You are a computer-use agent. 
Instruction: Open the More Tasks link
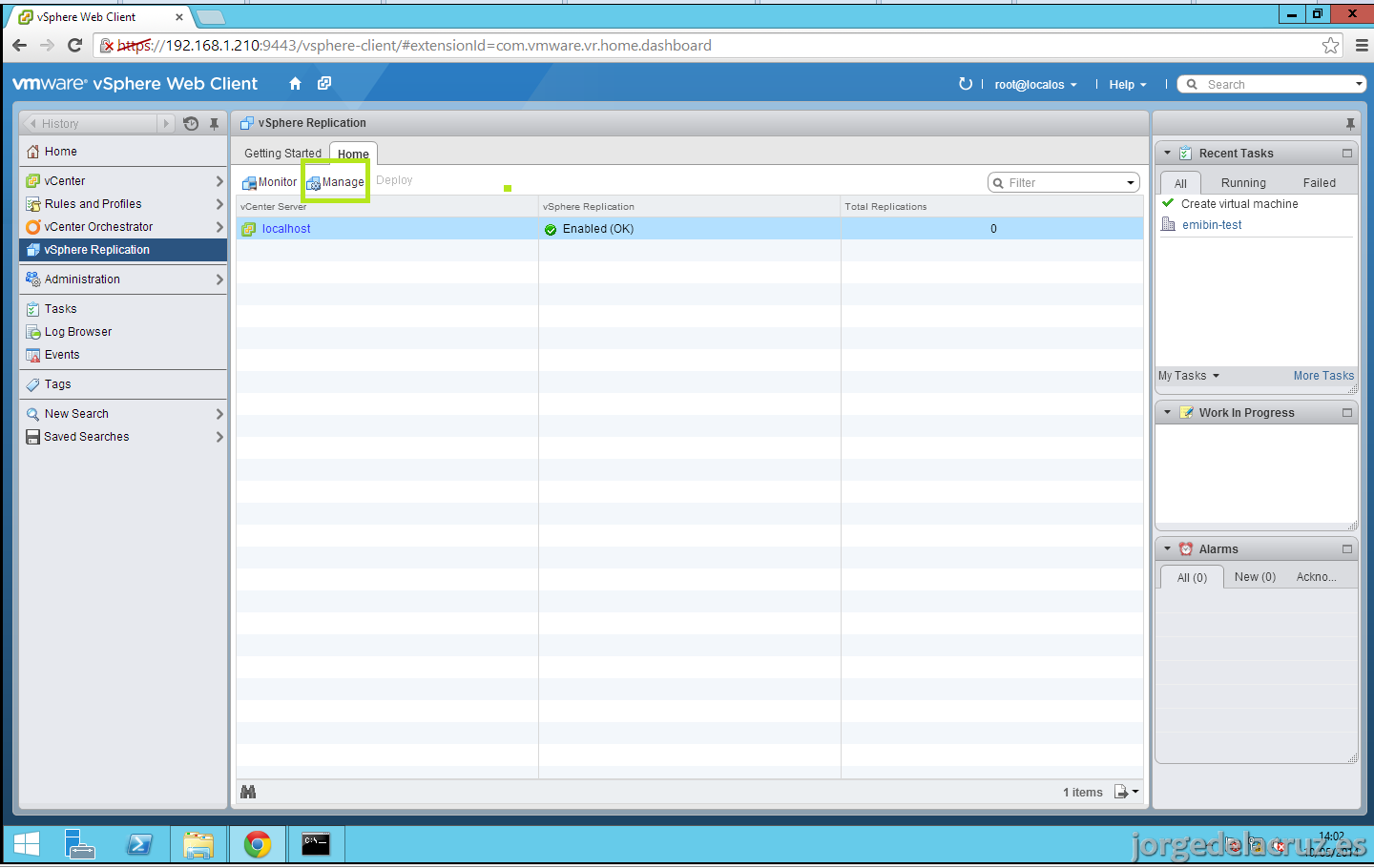(1323, 376)
